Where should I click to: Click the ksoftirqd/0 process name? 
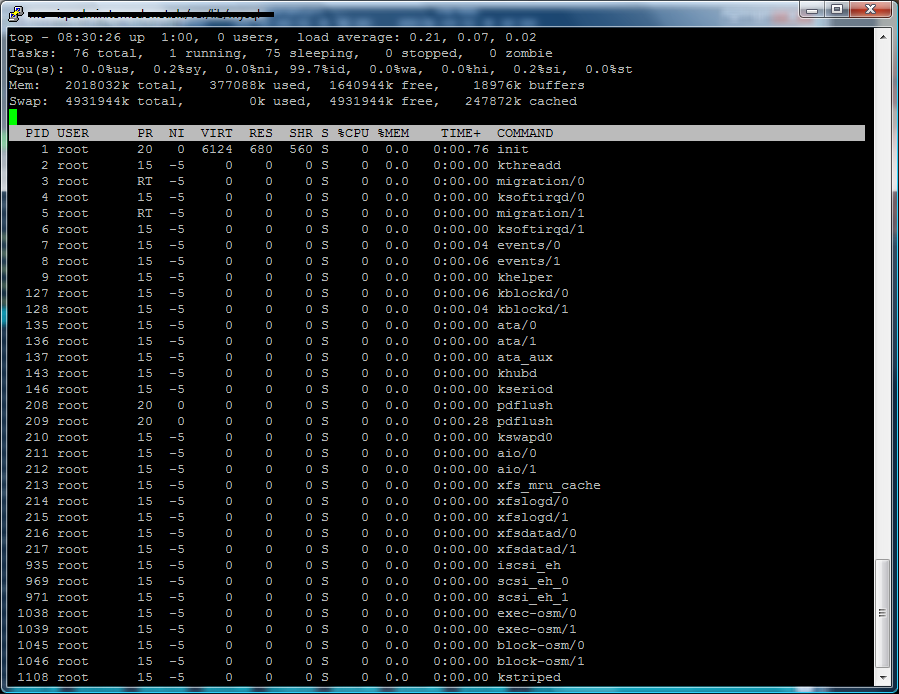coord(541,197)
